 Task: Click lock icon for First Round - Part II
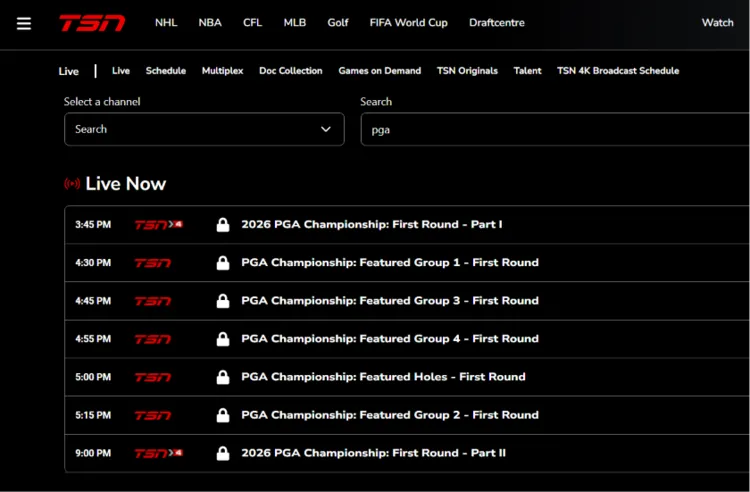click(x=223, y=453)
